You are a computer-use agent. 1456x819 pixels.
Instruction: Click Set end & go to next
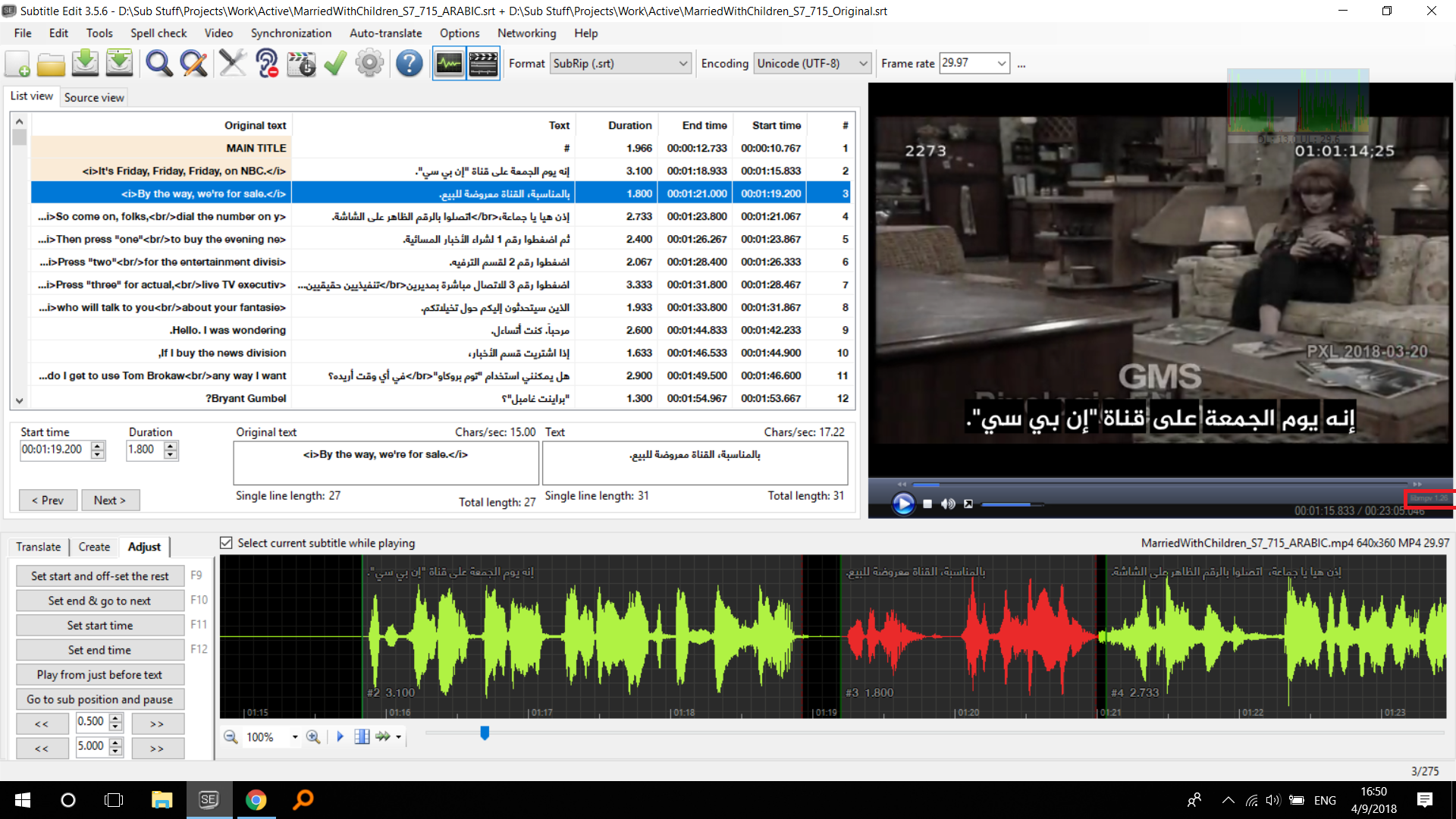click(x=99, y=600)
